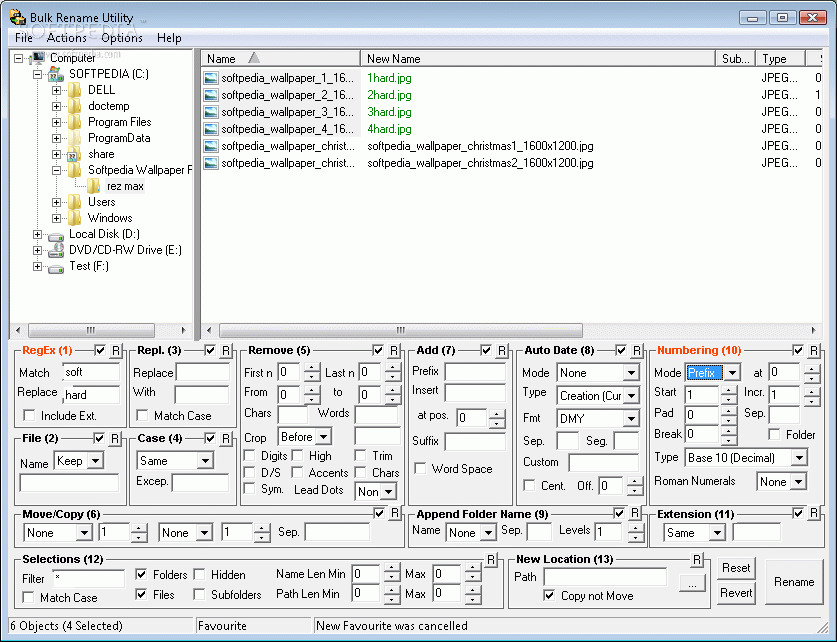Open the Actions menu
This screenshot has width=837, height=642.
tap(66, 38)
